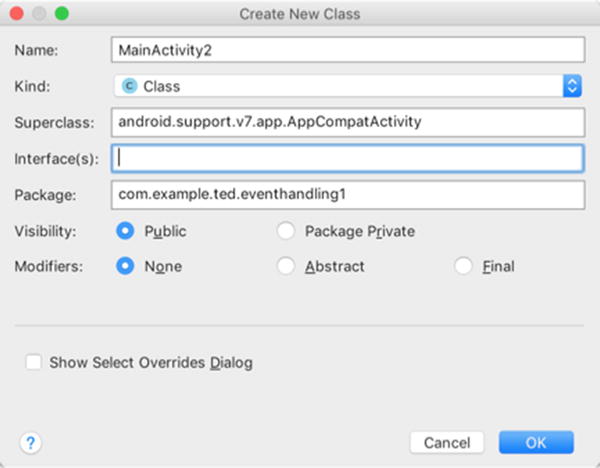Enable Show Select Overrides Dialog checkbox
The image size is (600, 468).
(x=34, y=362)
